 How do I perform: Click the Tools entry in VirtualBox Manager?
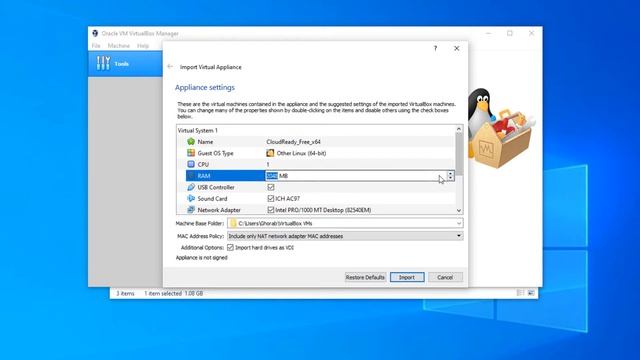point(125,64)
